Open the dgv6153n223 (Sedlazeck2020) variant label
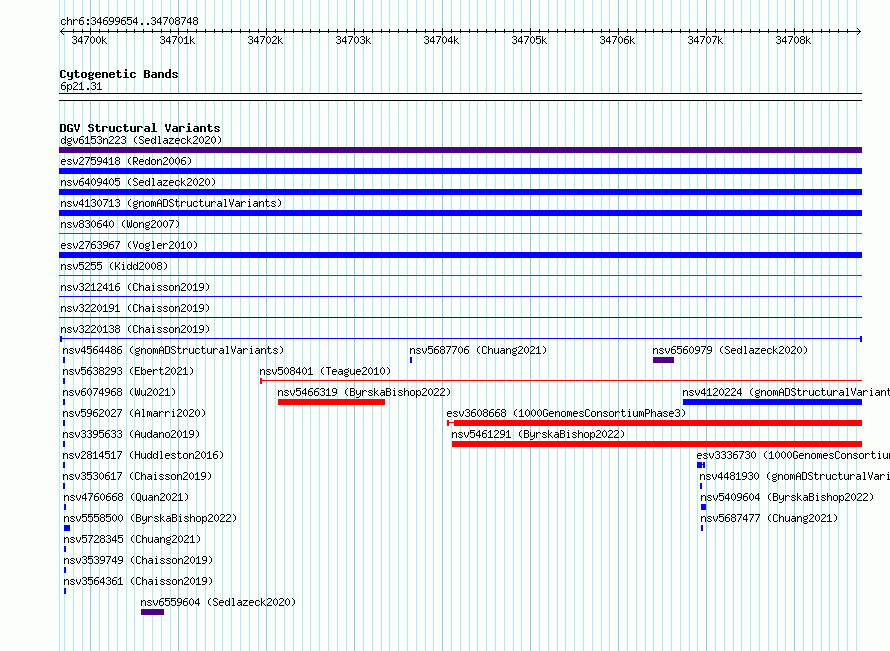Viewport: 890px width, 651px height. click(141, 140)
